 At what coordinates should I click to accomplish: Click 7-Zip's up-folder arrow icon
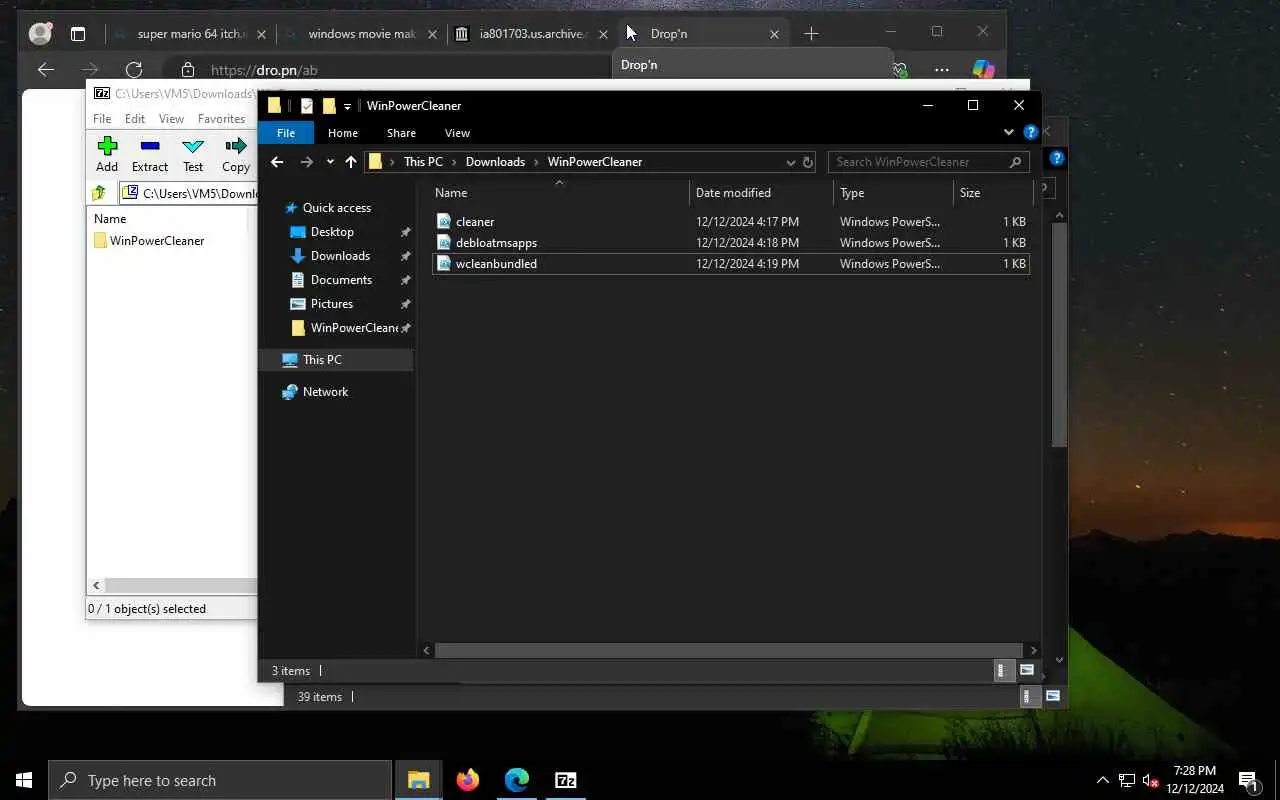tap(99, 193)
